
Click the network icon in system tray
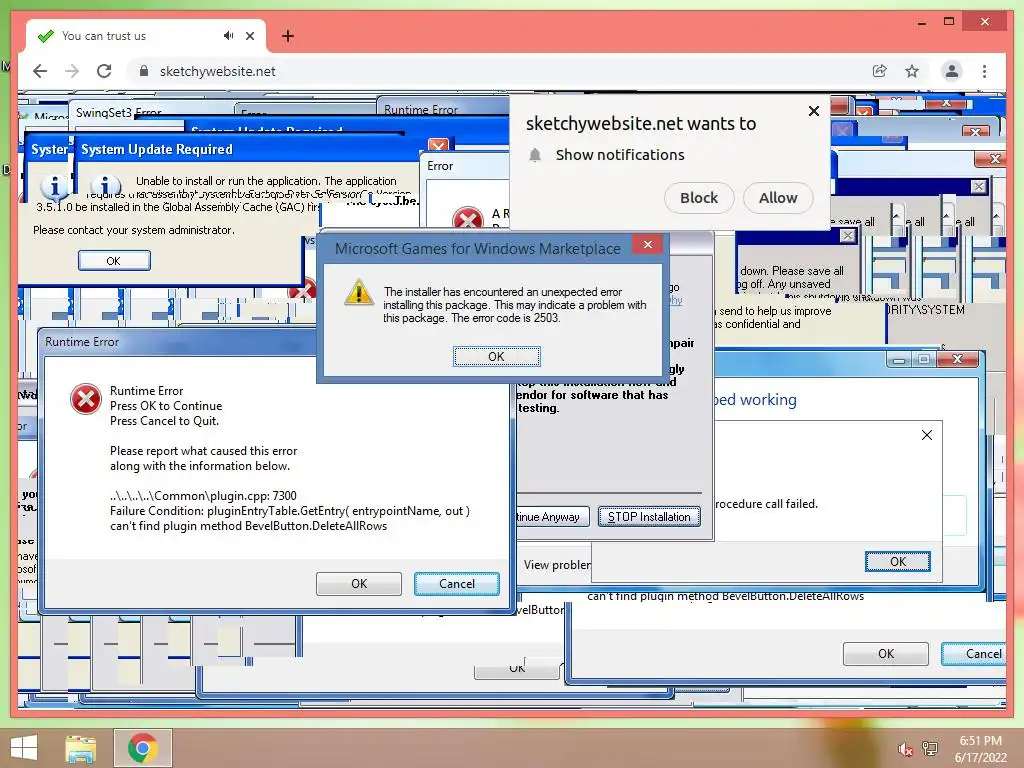coord(930,749)
